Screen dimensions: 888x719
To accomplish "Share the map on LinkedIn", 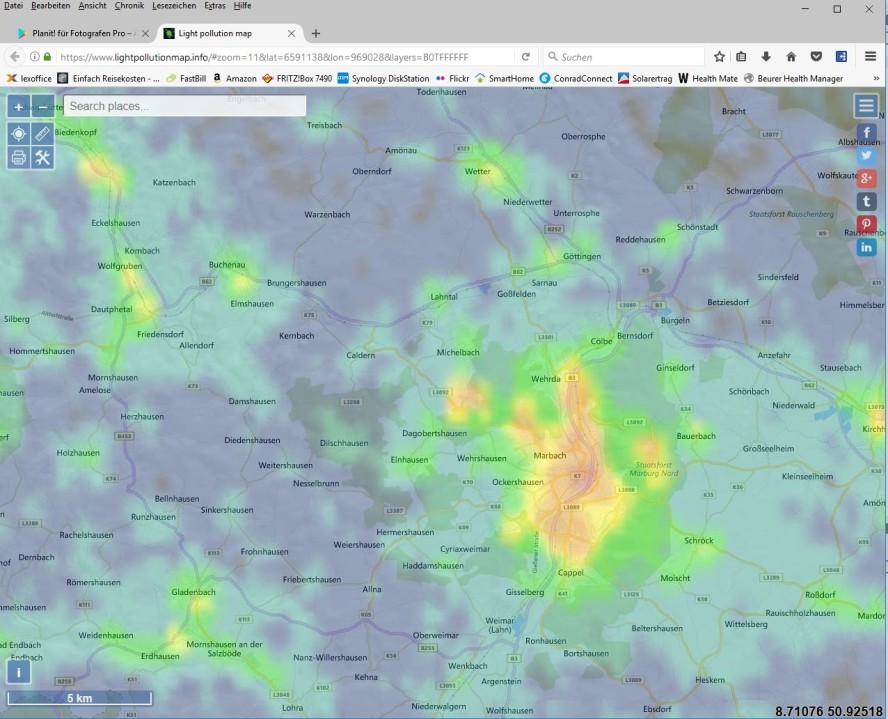I will tap(866, 247).
